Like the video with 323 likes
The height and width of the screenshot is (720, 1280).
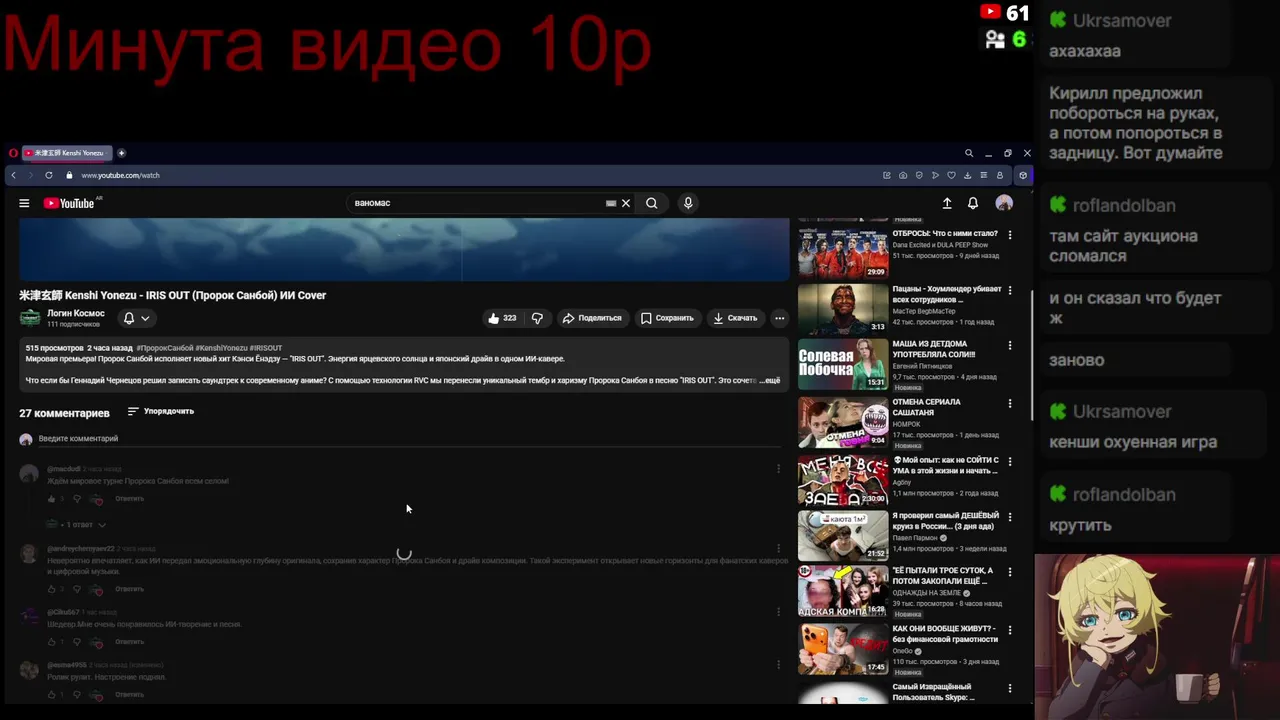point(502,318)
